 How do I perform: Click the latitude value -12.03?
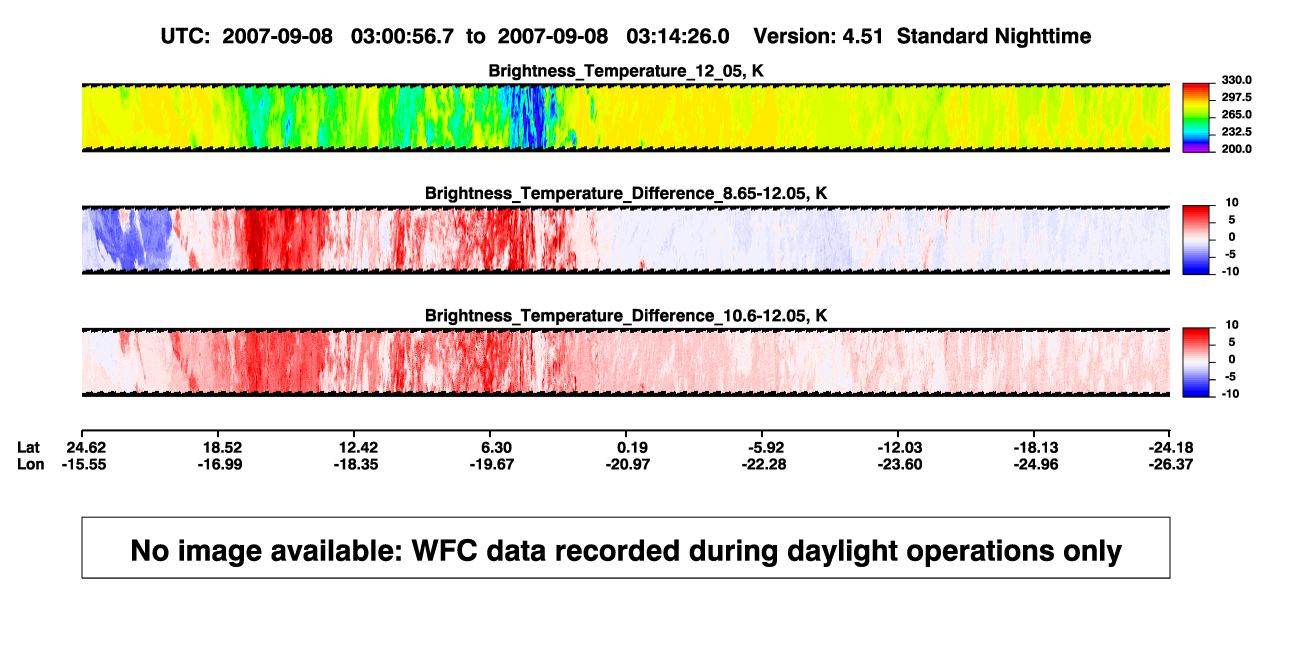(899, 447)
